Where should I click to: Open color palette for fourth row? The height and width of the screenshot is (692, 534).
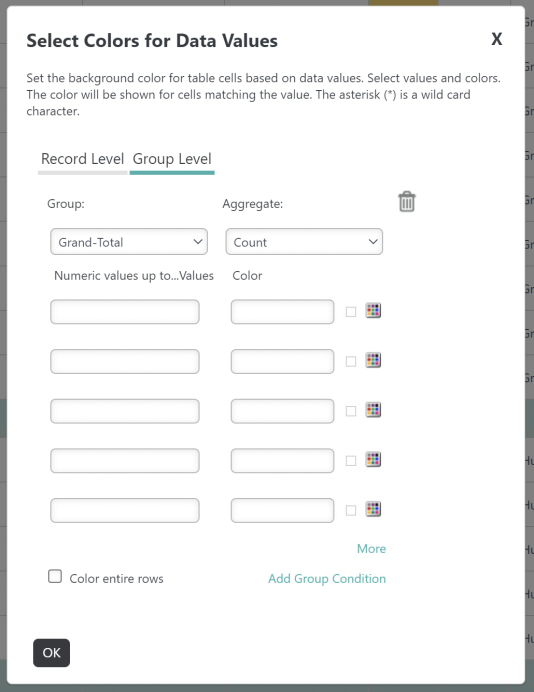pyautogui.click(x=373, y=459)
